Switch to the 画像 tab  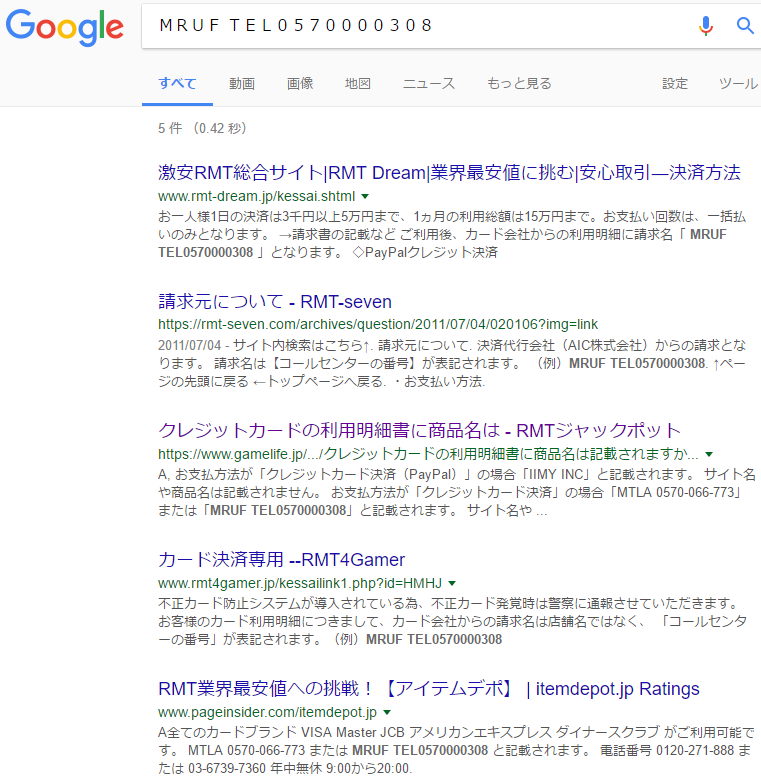click(300, 84)
